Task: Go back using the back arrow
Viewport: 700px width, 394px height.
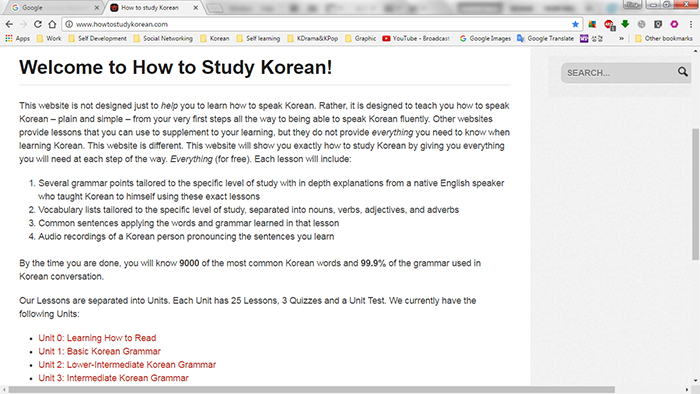Action: [9, 24]
